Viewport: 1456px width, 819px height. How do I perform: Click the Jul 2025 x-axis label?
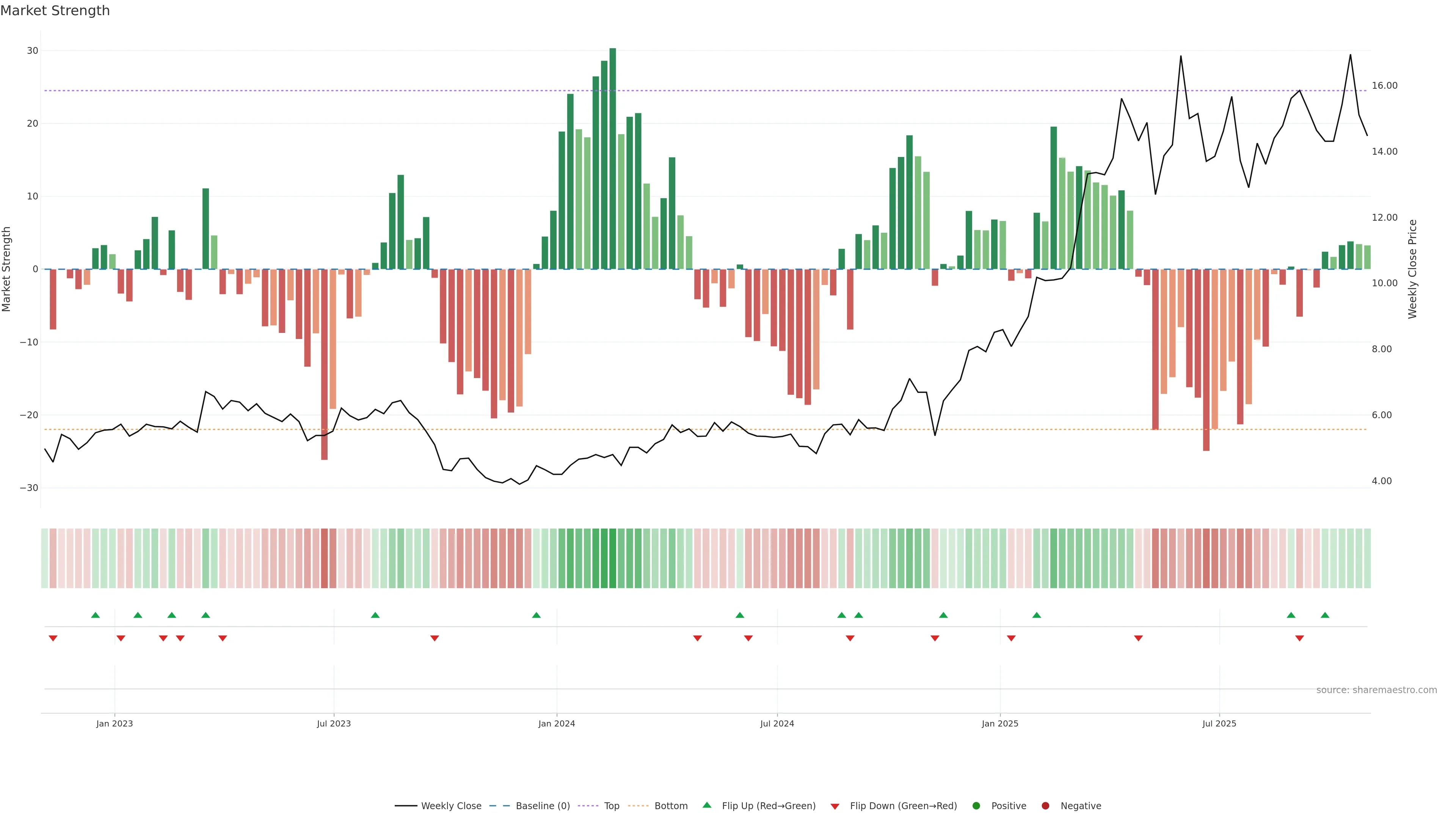pos(1219,723)
